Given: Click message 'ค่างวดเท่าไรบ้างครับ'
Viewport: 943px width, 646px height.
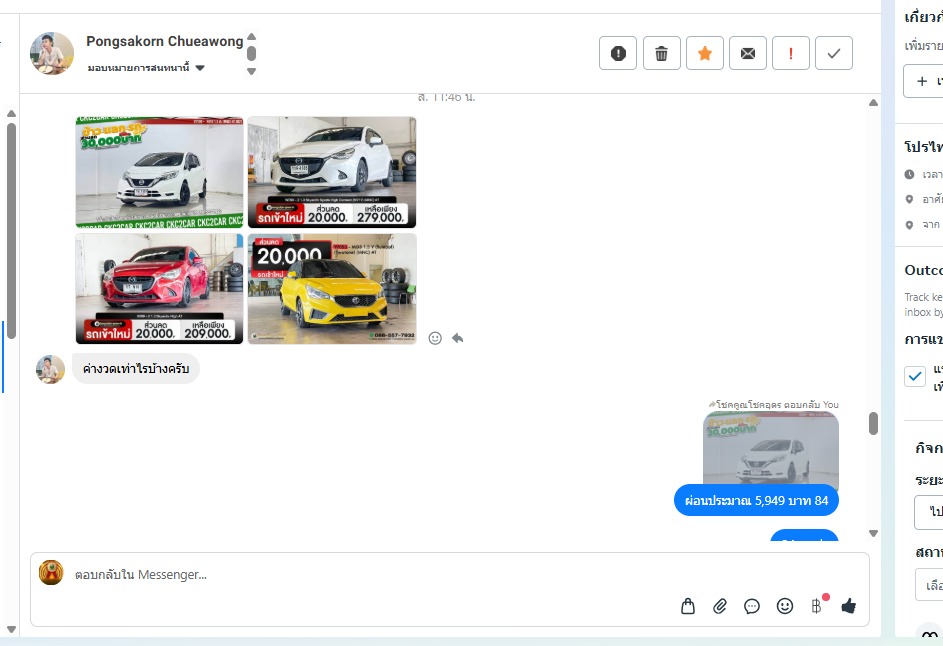Looking at the screenshot, I should pyautogui.click(x=136, y=369).
